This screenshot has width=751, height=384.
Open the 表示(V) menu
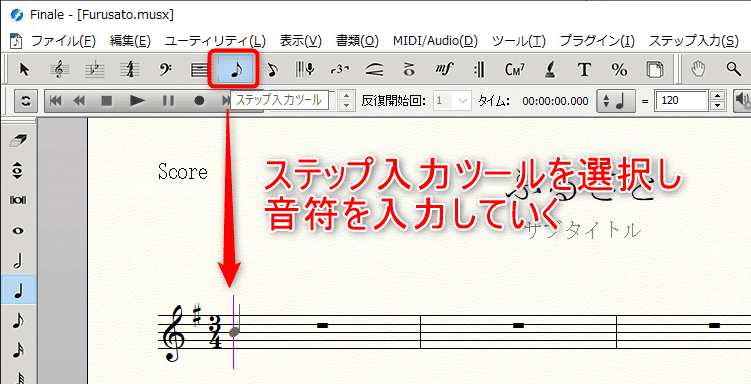[301, 41]
